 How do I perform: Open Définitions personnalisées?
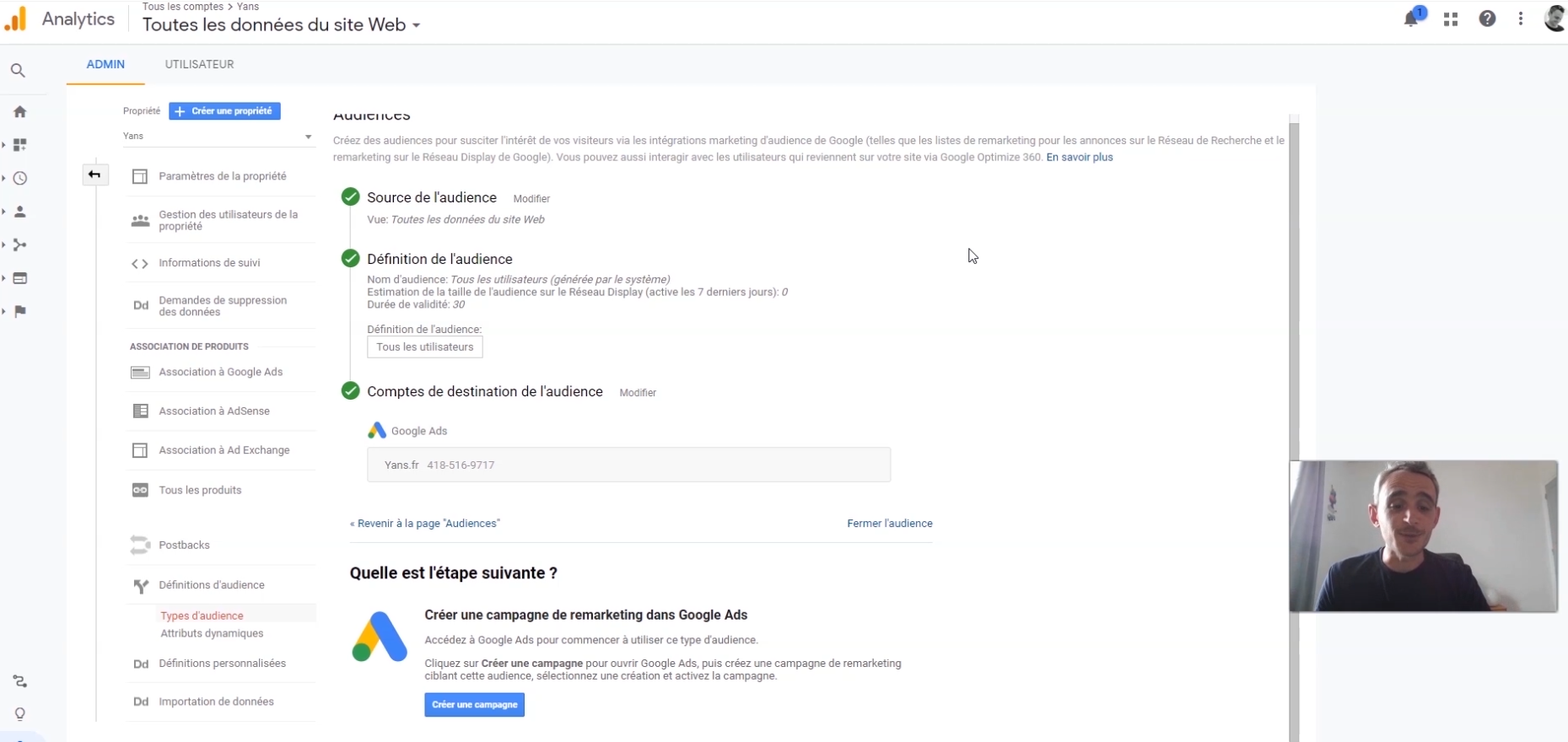tap(222, 664)
